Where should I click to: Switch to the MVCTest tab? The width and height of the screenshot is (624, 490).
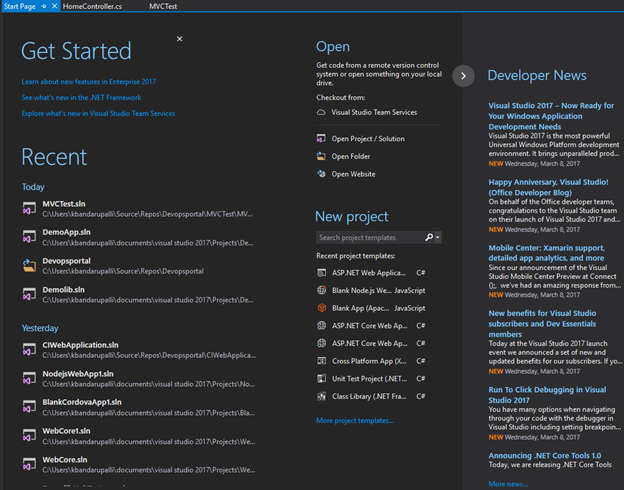(163, 6)
